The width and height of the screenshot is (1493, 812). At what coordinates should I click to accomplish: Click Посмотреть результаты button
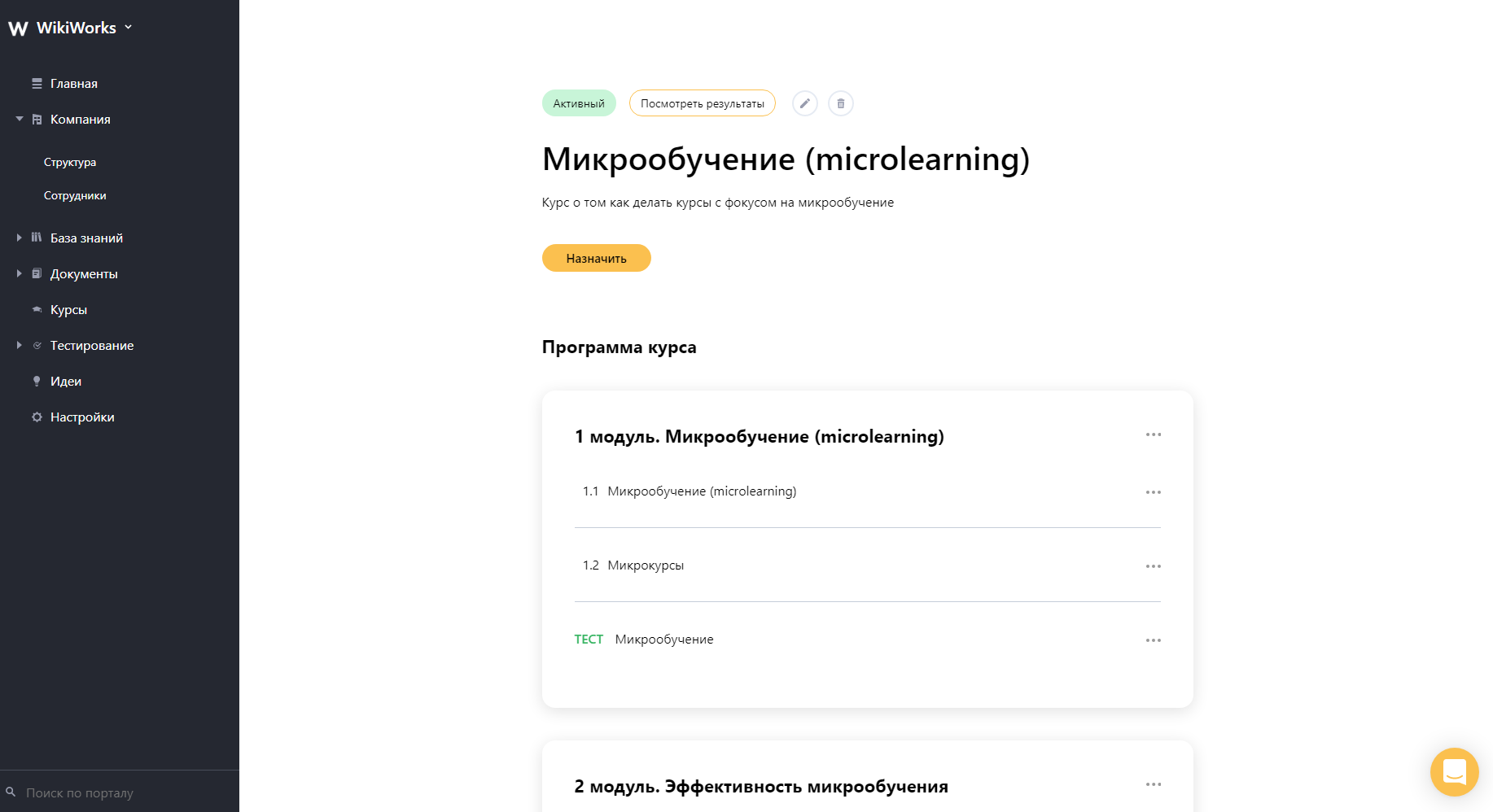[x=703, y=103]
